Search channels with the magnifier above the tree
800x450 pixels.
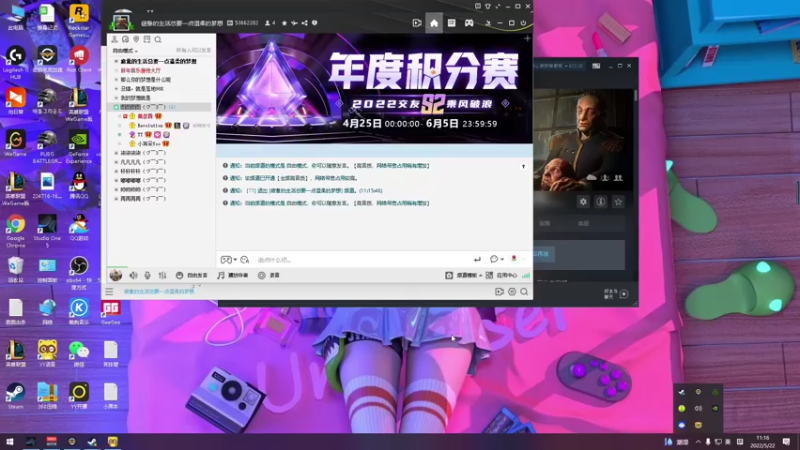point(158,39)
